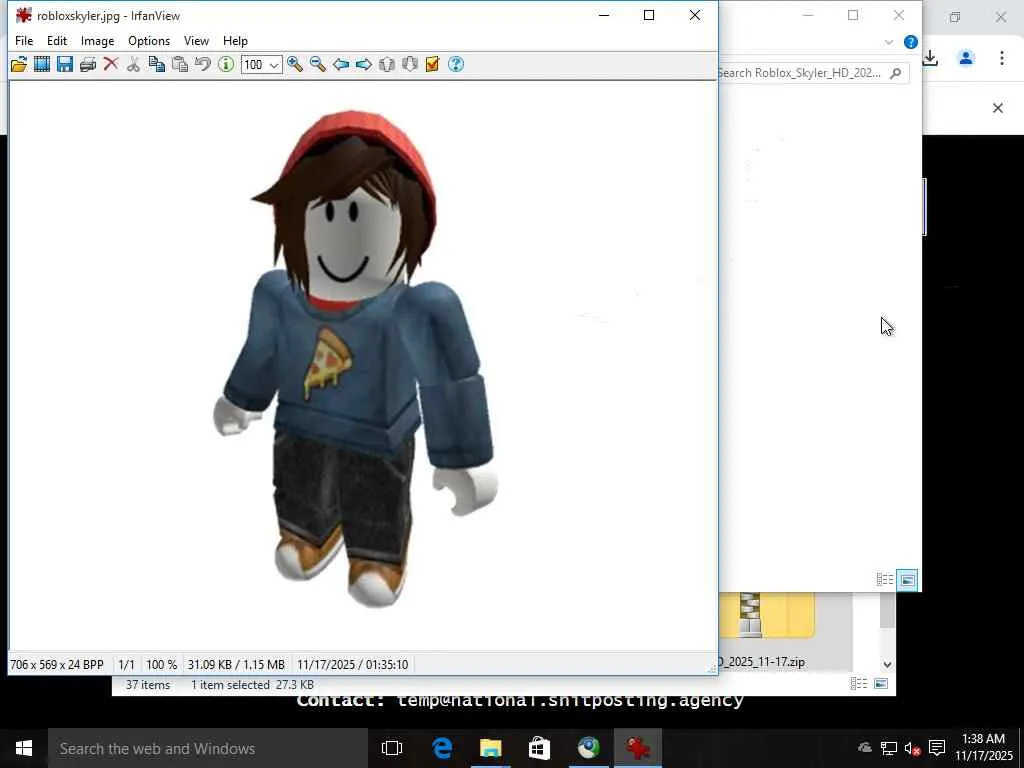Open the clock showing 1:38 AM
The height and width of the screenshot is (768, 1024).
[984, 747]
